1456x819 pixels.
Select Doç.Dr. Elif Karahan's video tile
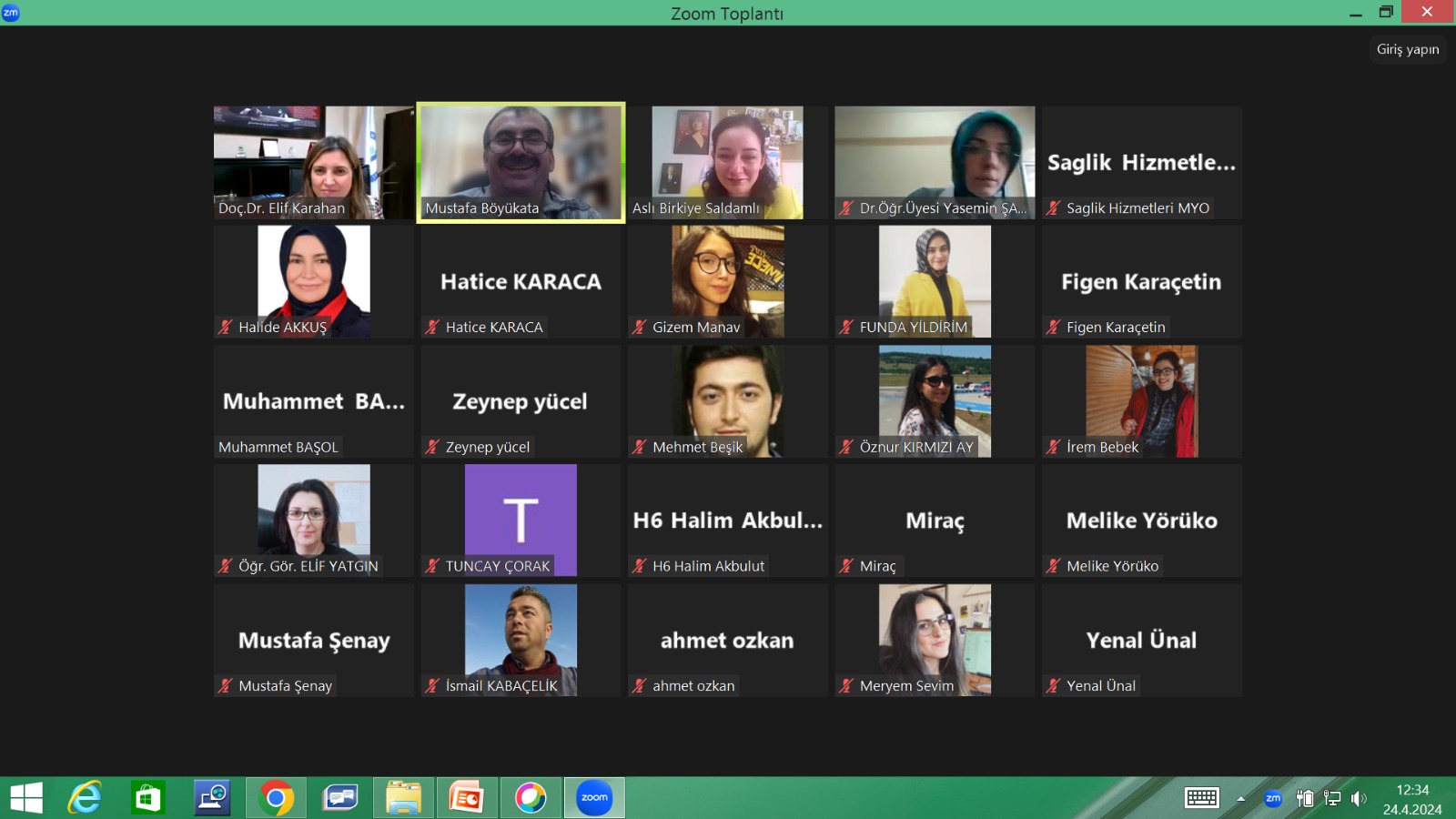point(313,162)
